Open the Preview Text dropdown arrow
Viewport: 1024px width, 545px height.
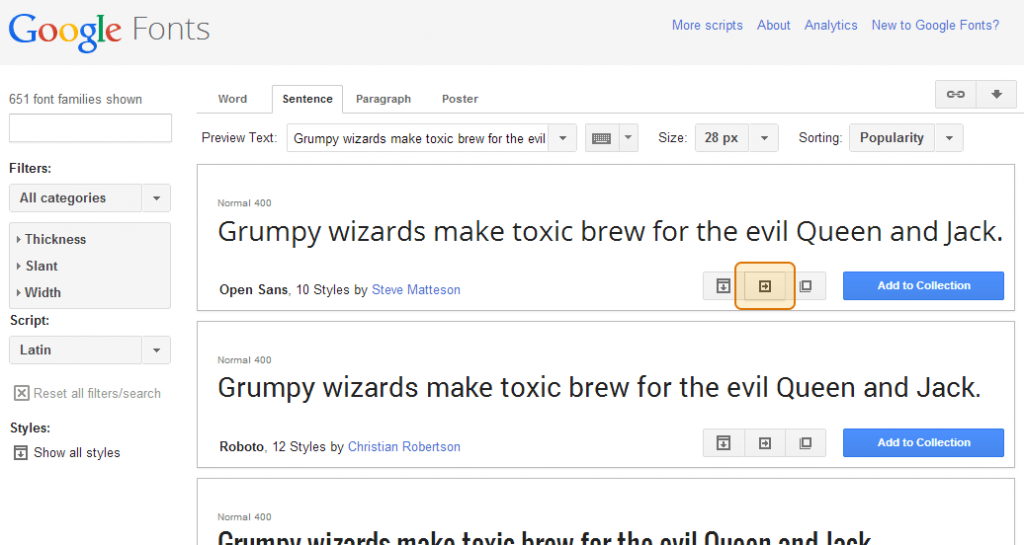562,138
